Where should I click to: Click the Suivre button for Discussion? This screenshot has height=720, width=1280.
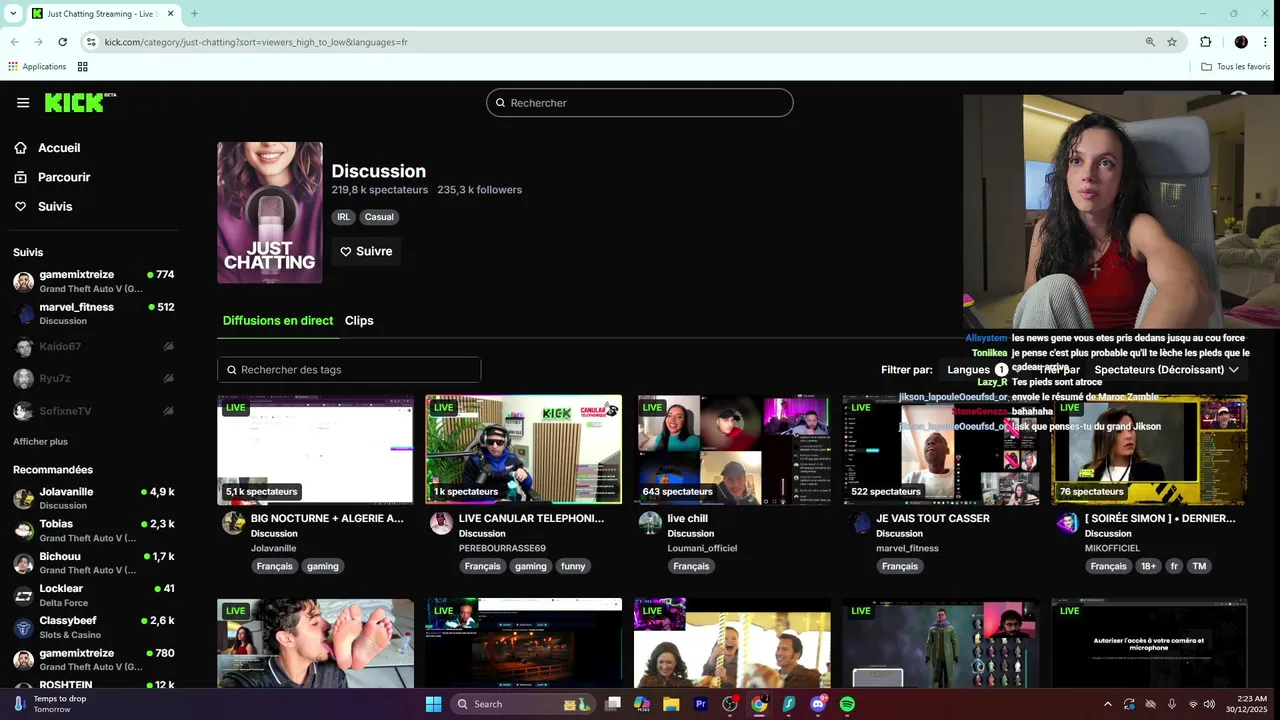[366, 251]
